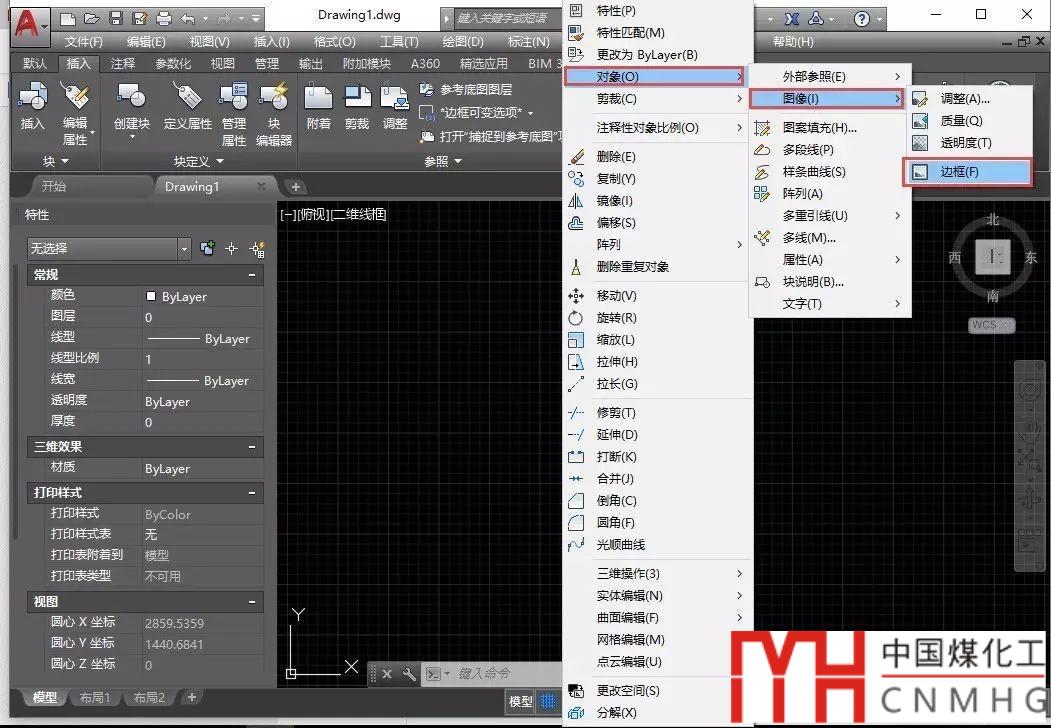Click the command line input field
Image resolution: width=1051 pixels, height=728 pixels.
coord(500,674)
